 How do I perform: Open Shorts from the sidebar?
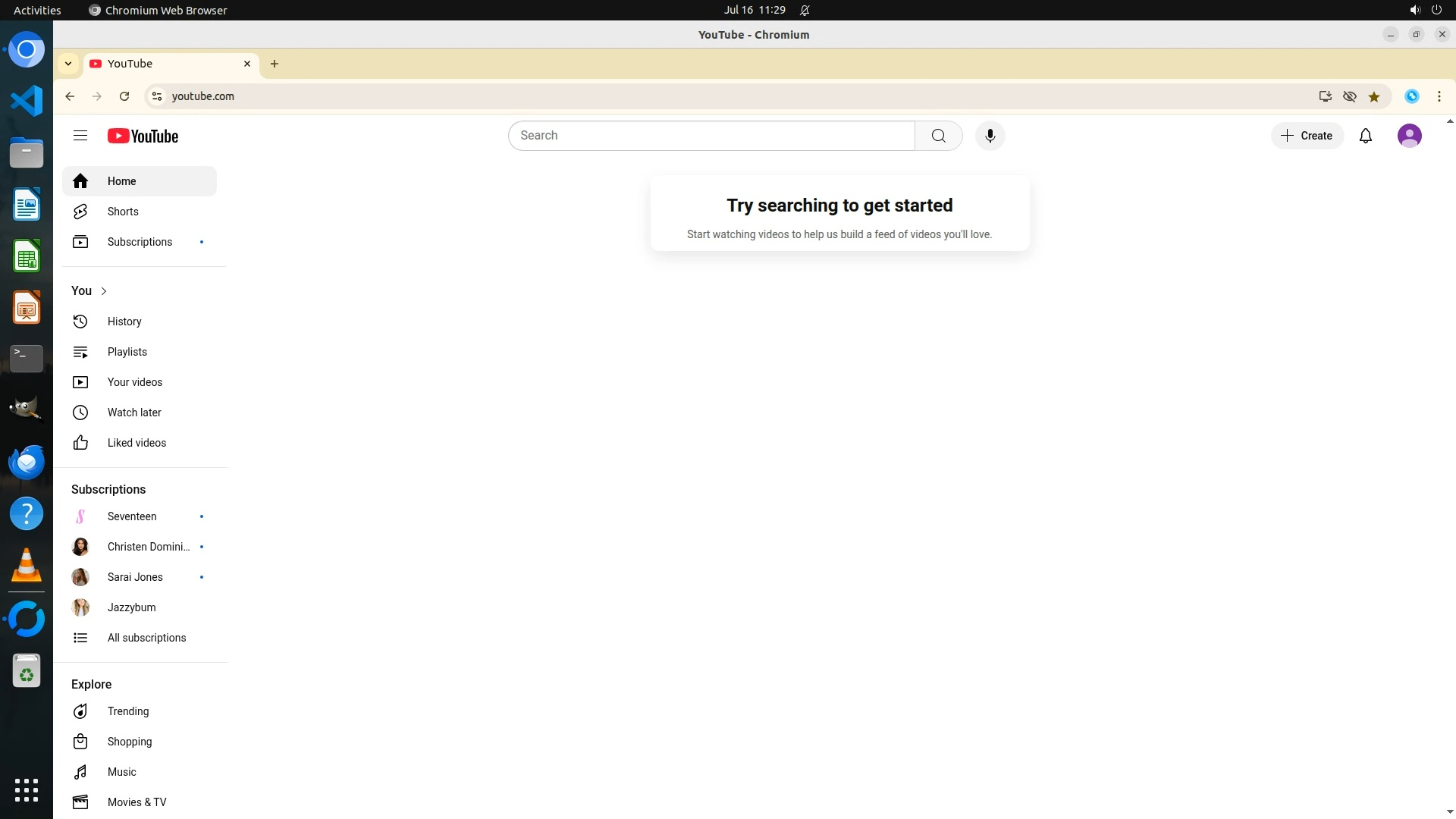[x=123, y=212]
